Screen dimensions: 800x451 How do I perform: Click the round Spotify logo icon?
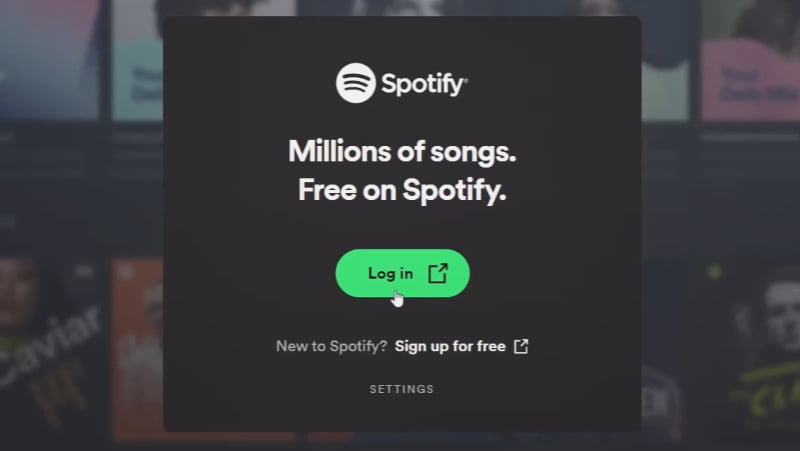356,83
